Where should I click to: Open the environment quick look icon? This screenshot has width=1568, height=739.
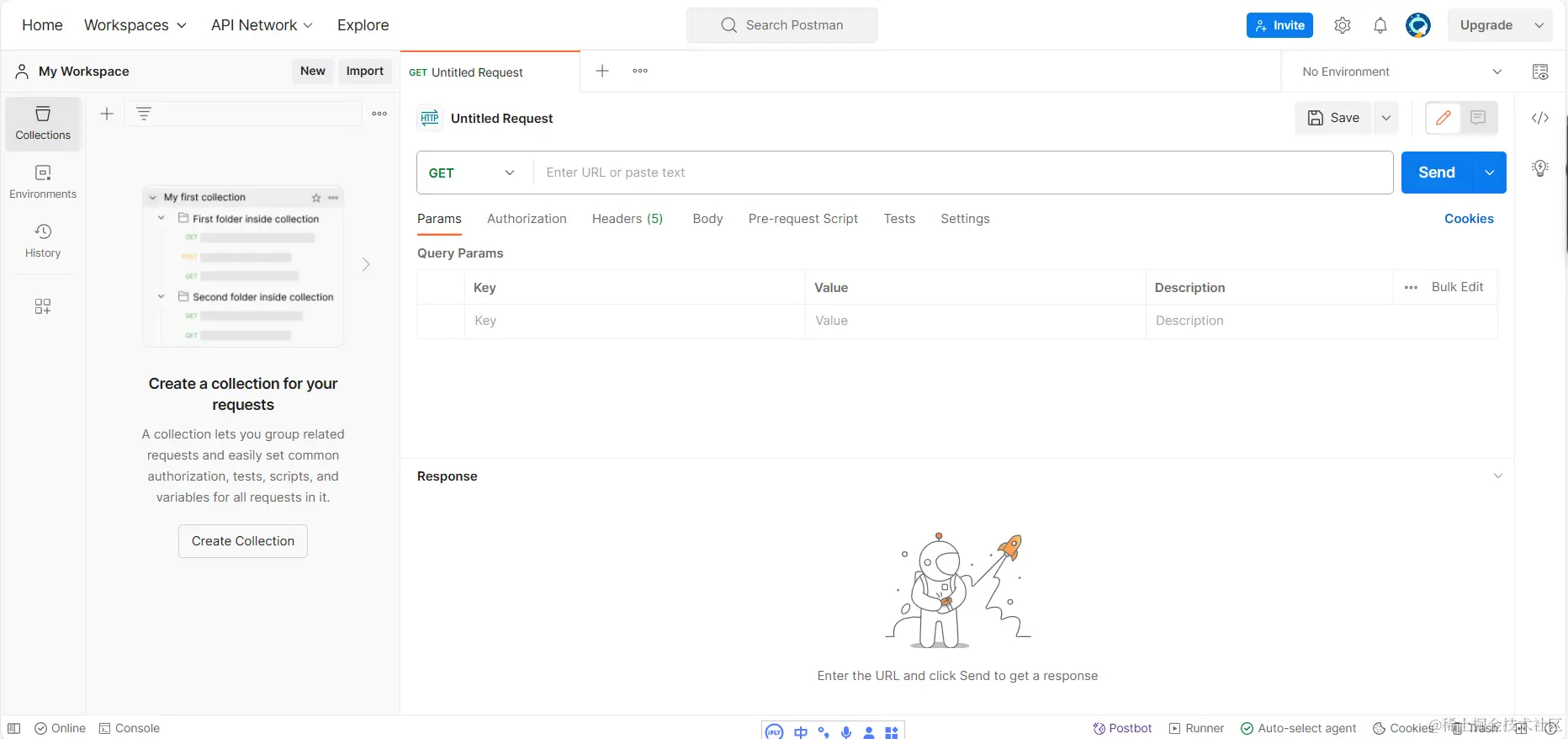[1540, 72]
